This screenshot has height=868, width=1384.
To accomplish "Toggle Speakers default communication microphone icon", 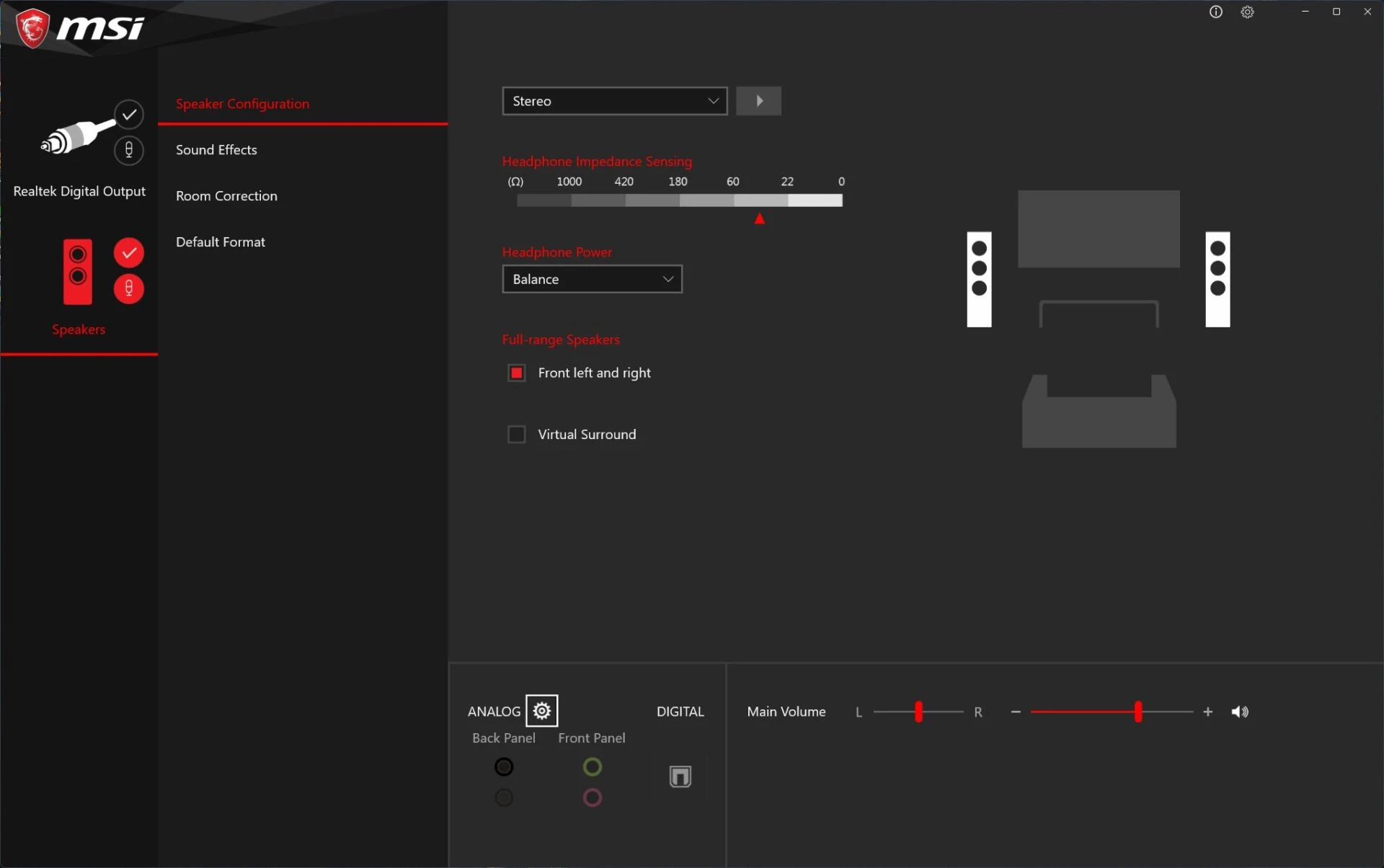I will (x=129, y=289).
